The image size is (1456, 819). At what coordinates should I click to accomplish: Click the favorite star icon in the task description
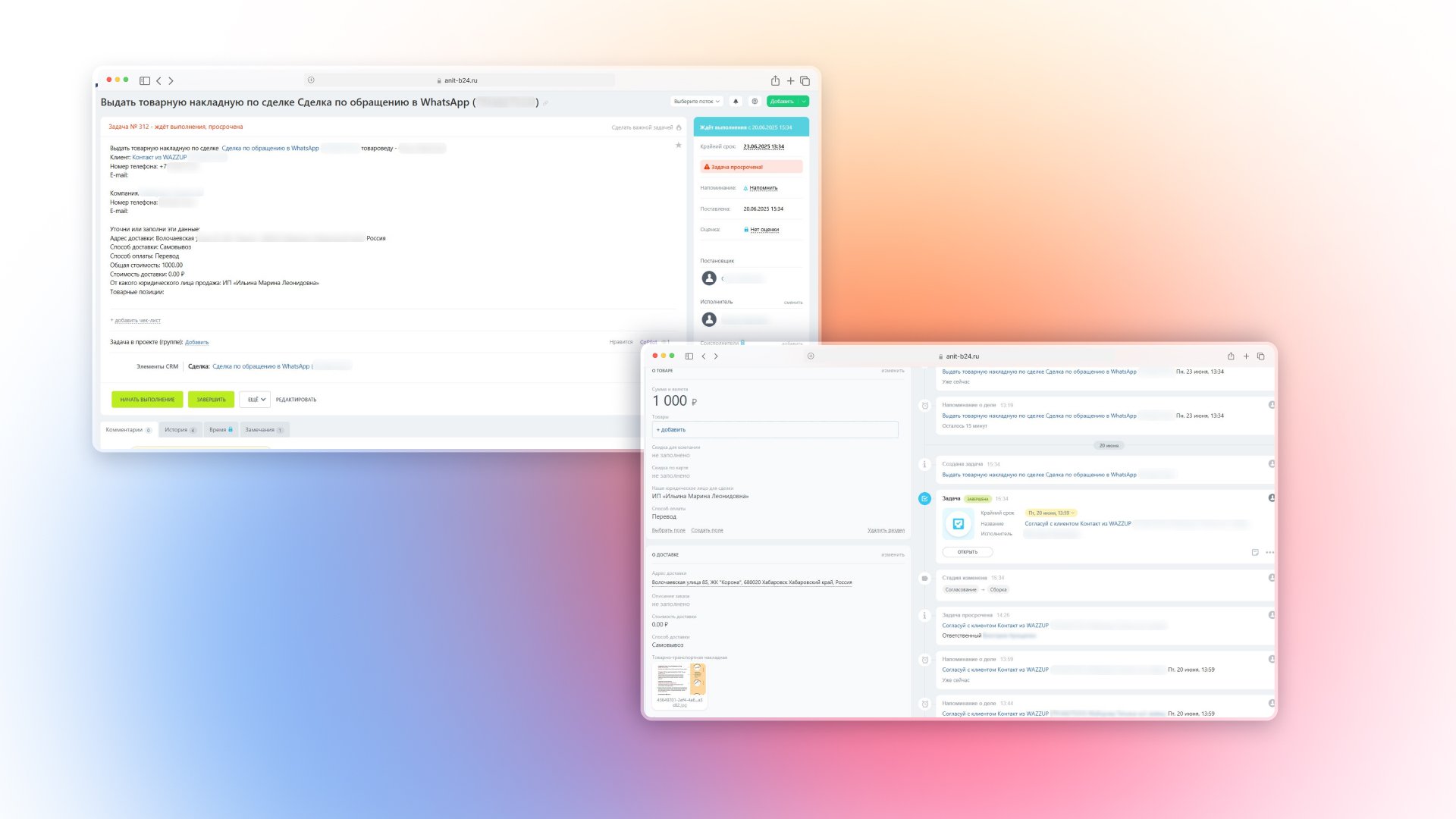(679, 145)
